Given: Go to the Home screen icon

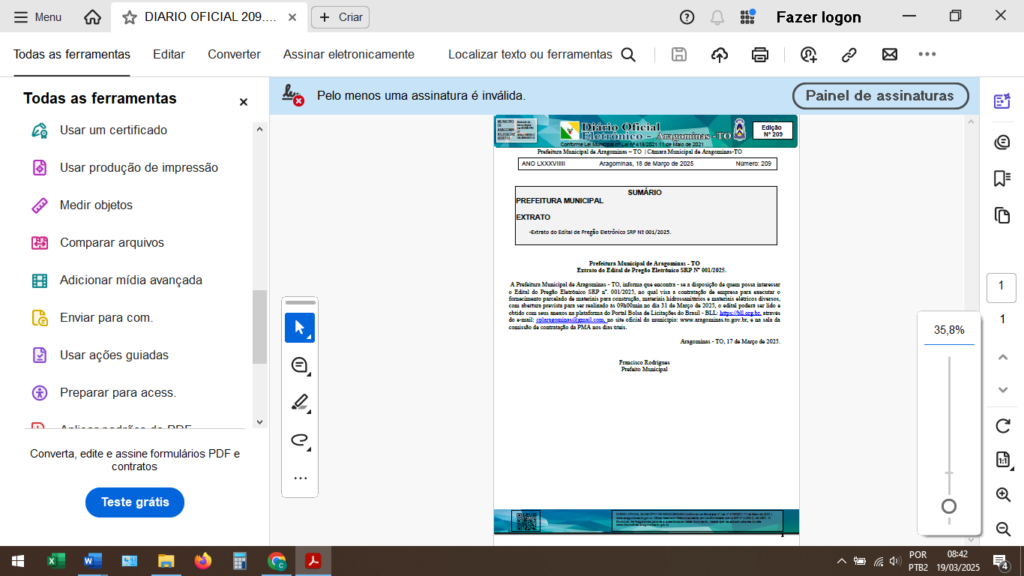Looking at the screenshot, I should [93, 17].
